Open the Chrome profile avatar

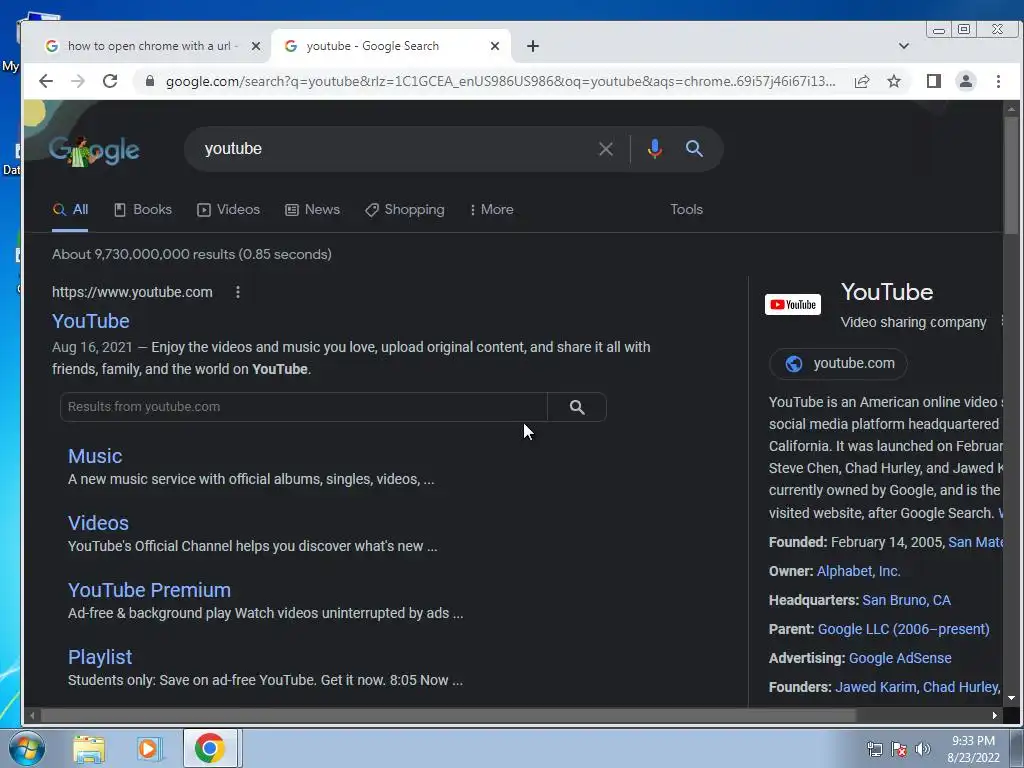tap(965, 81)
